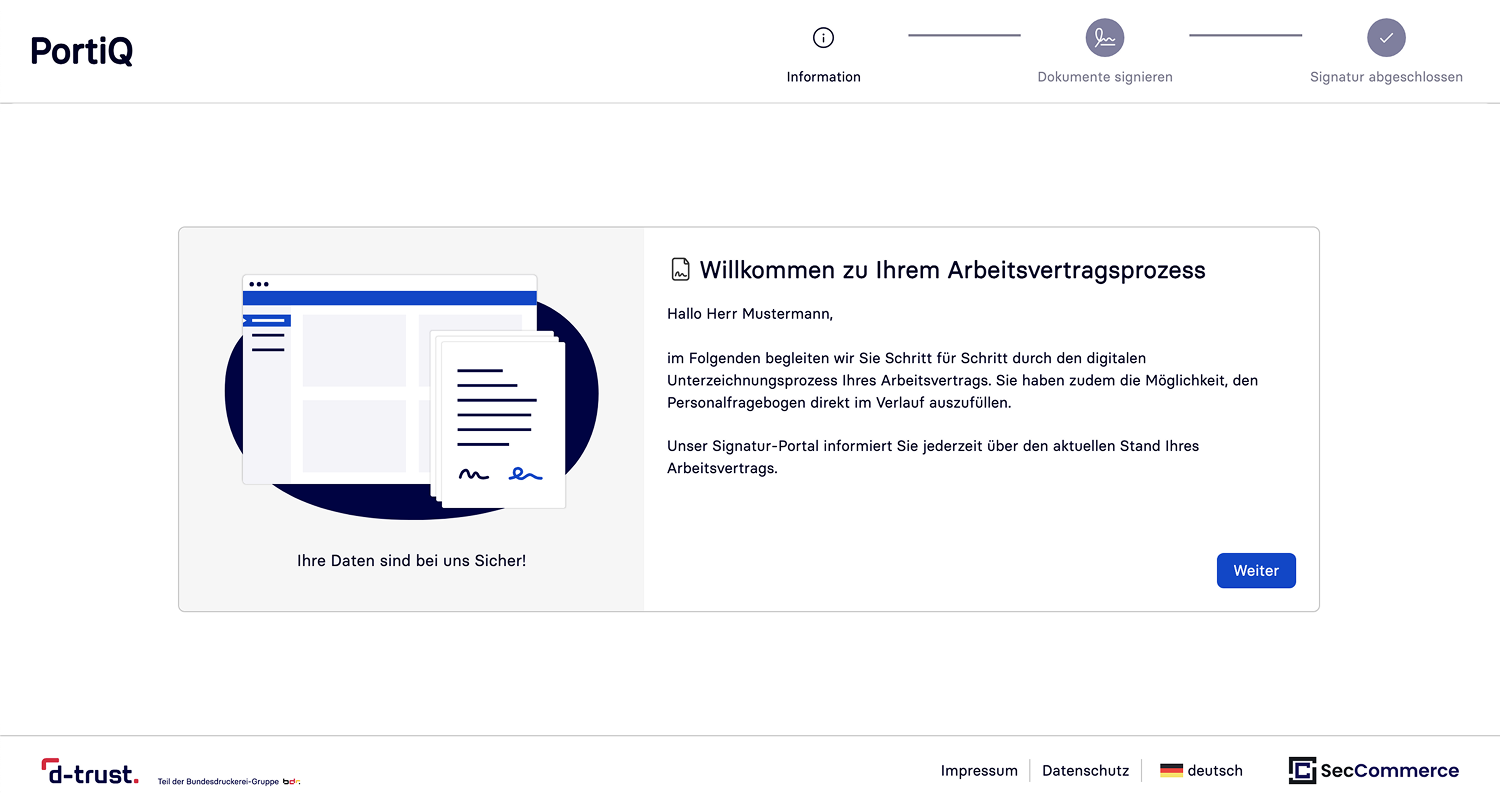Screen dimensions: 1500x803
Task: Go to the Signatur abgeschlossen step label
Action: click(x=1386, y=77)
